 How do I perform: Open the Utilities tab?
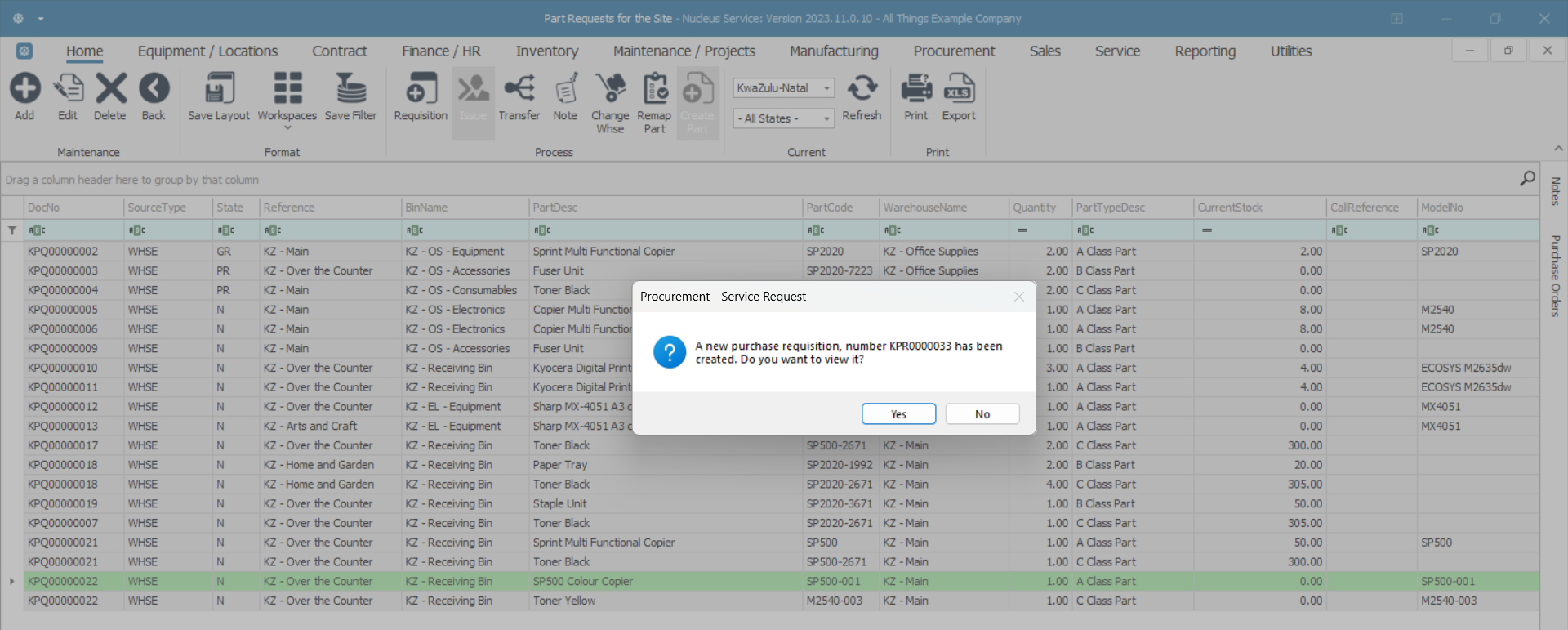pos(1291,51)
